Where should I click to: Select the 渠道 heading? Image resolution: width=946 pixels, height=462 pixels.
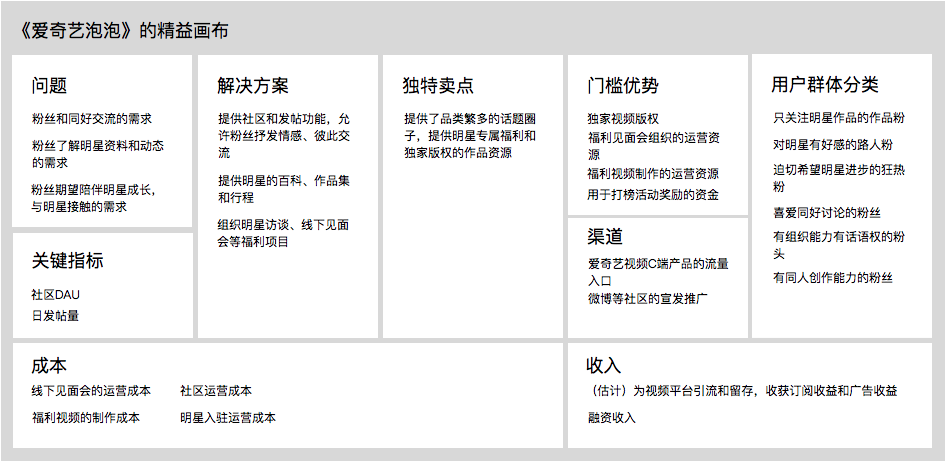pos(605,236)
